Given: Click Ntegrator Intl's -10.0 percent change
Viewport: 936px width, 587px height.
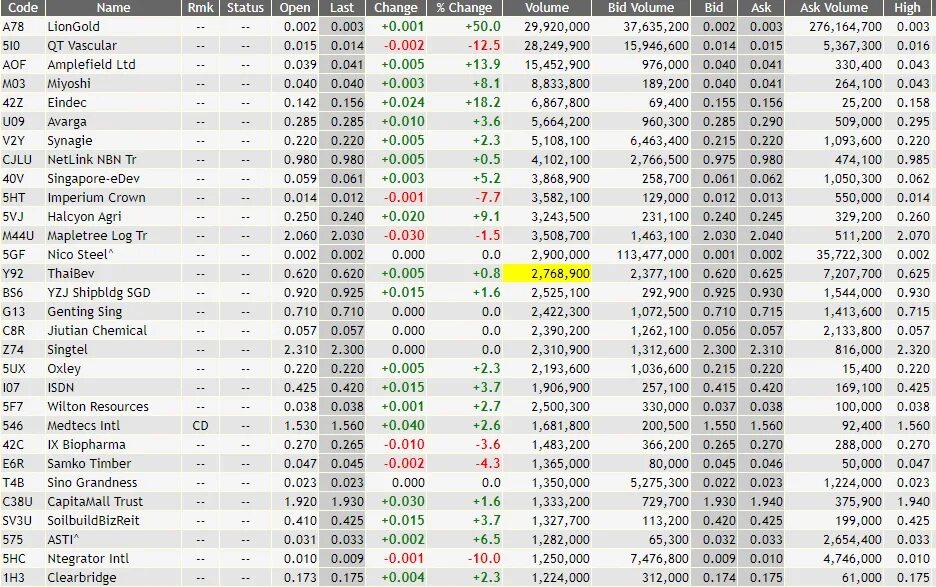Looking at the screenshot, I should point(483,559).
